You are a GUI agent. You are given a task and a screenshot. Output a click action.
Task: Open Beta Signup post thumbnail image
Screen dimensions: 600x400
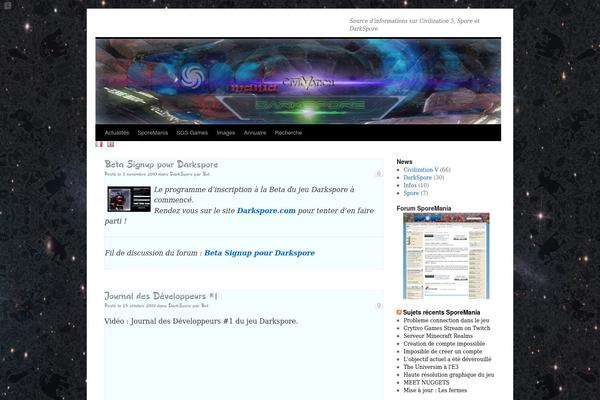pyautogui.click(x=129, y=199)
